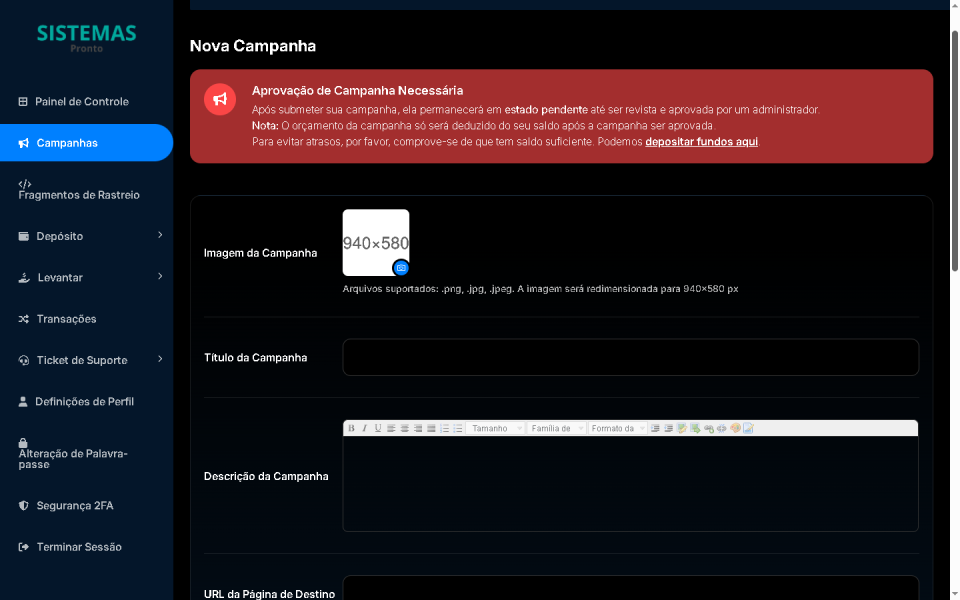This screenshot has height=600, width=960.
Task: Open the Tamanho font size dropdown
Action: click(x=496, y=428)
